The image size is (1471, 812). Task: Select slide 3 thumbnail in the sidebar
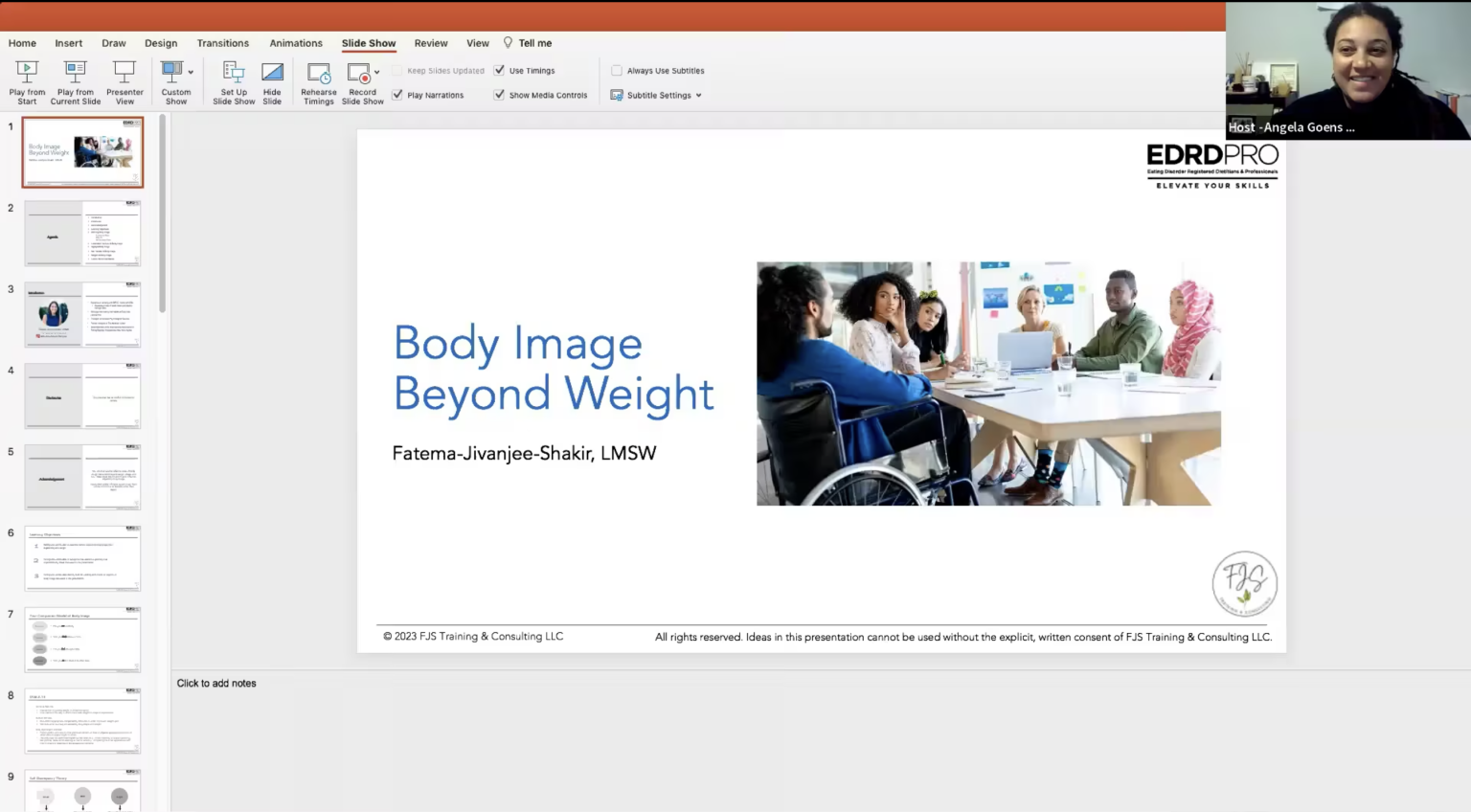pyautogui.click(x=82, y=314)
